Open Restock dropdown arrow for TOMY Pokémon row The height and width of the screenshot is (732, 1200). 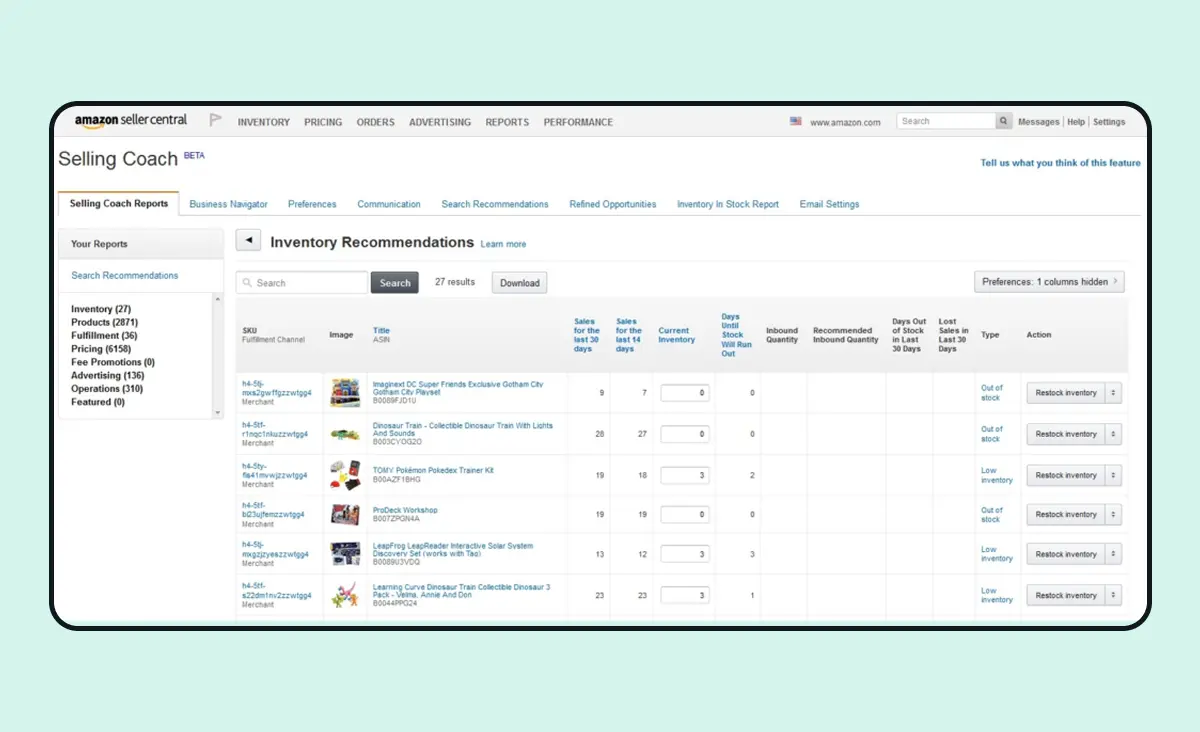(1114, 475)
